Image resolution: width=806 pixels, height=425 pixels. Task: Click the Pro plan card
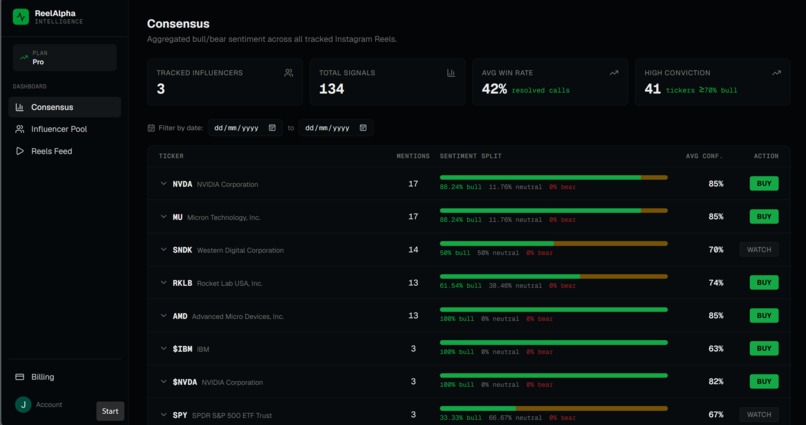(65, 57)
